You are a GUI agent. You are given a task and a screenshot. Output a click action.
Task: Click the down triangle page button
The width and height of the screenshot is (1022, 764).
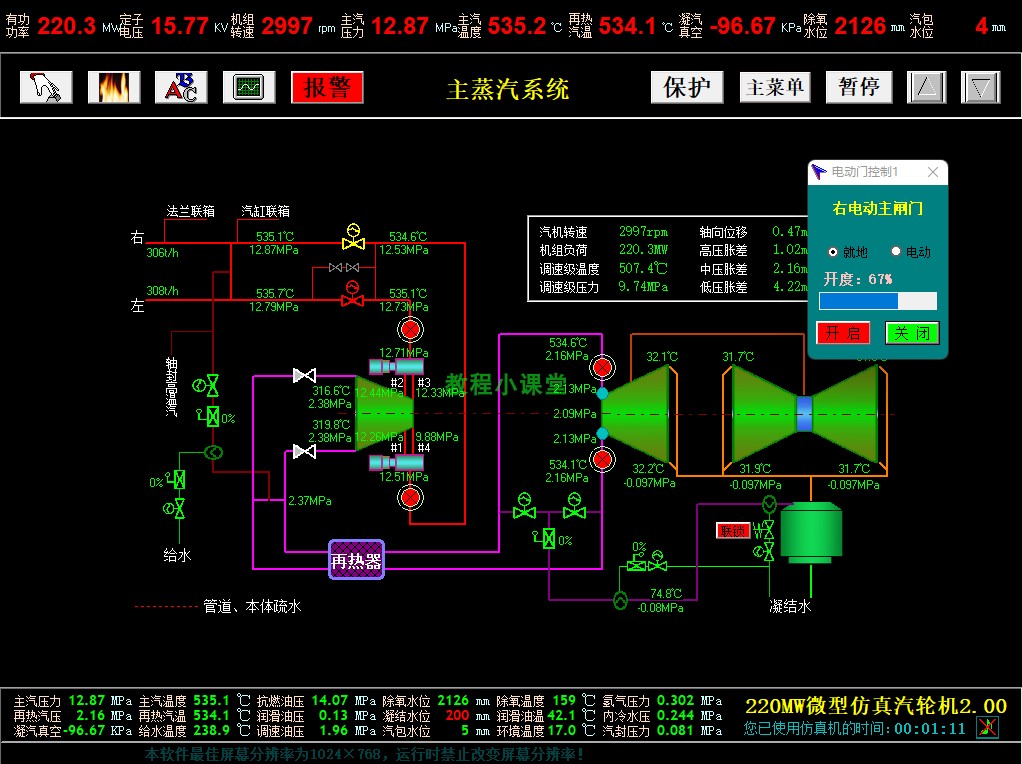(980, 87)
